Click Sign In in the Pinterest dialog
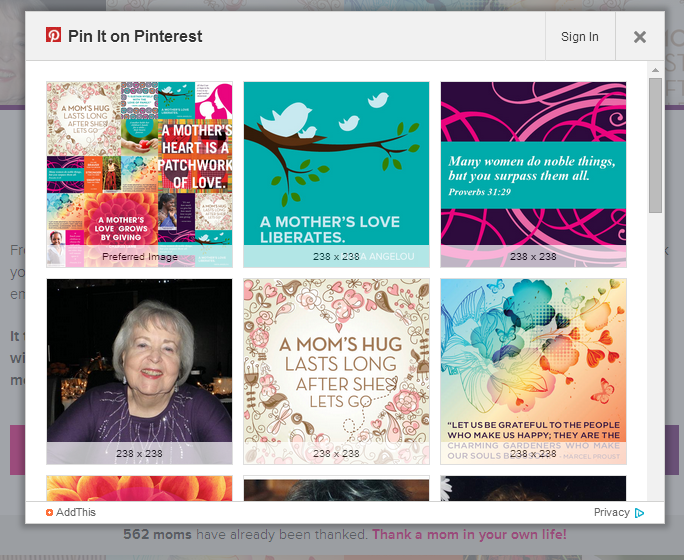The height and width of the screenshot is (560, 684). point(580,37)
